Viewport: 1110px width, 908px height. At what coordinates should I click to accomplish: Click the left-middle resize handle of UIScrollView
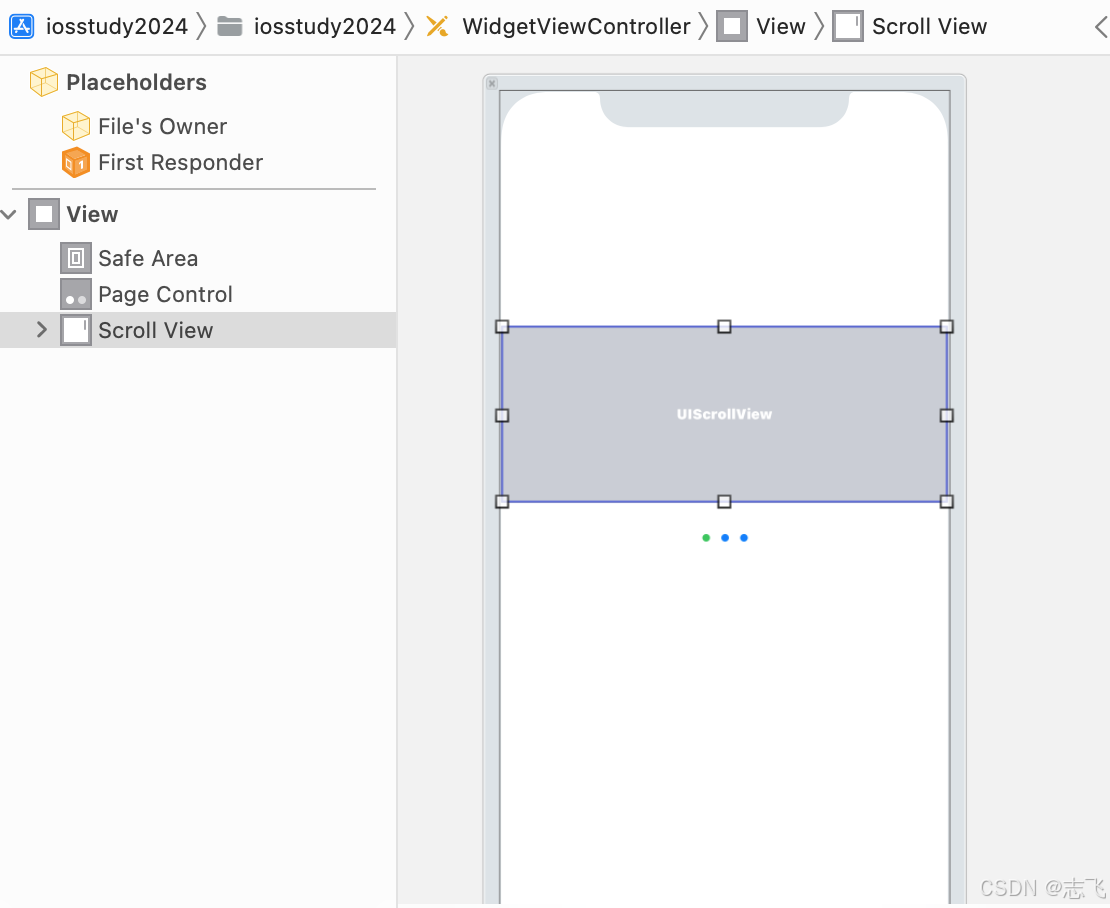click(x=502, y=415)
